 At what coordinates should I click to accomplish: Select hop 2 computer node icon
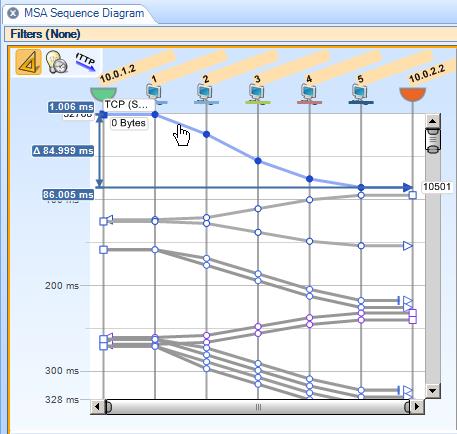206,93
